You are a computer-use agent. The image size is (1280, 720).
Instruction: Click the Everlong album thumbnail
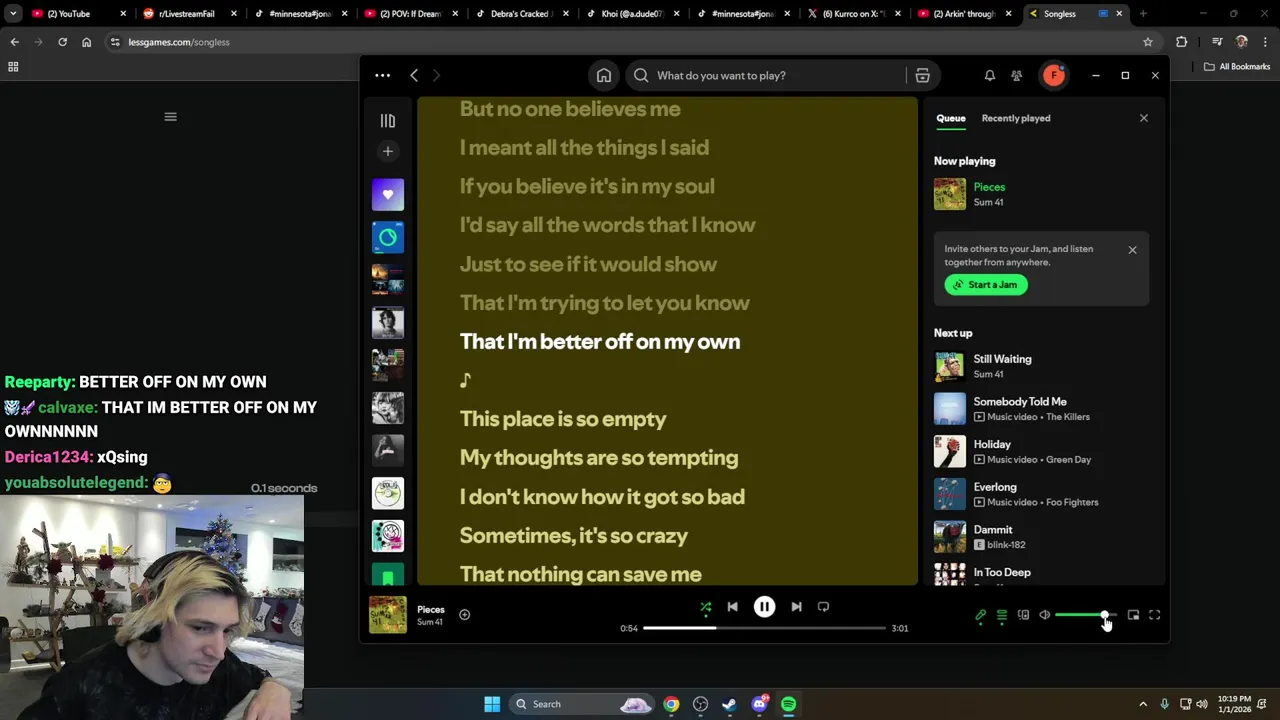point(950,494)
